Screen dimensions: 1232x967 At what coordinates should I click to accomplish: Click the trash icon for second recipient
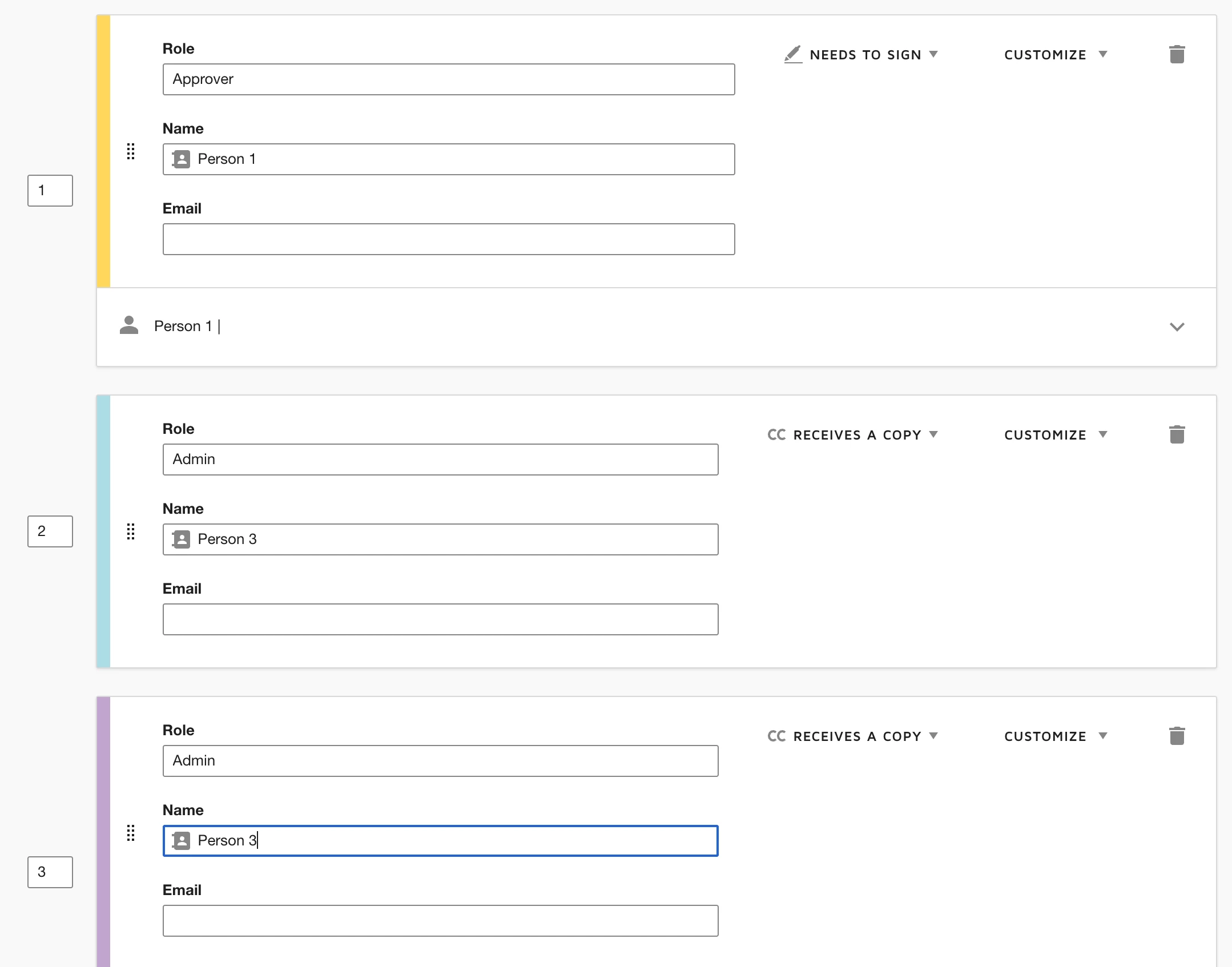1177,435
